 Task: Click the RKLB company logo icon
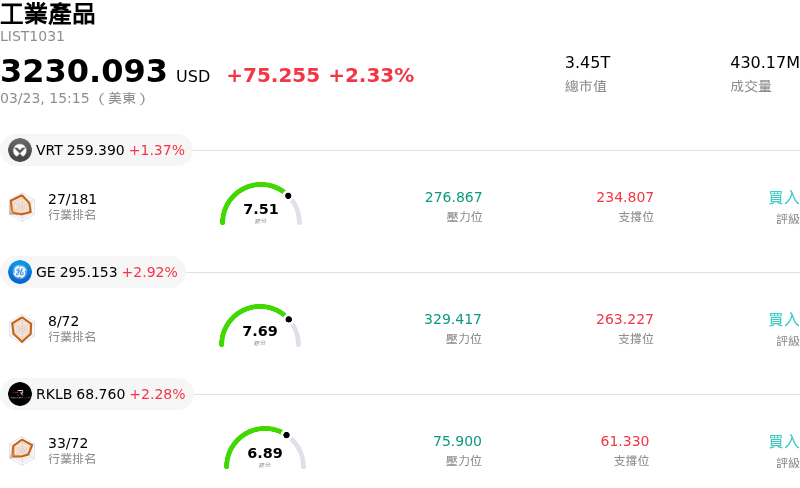pyautogui.click(x=20, y=394)
